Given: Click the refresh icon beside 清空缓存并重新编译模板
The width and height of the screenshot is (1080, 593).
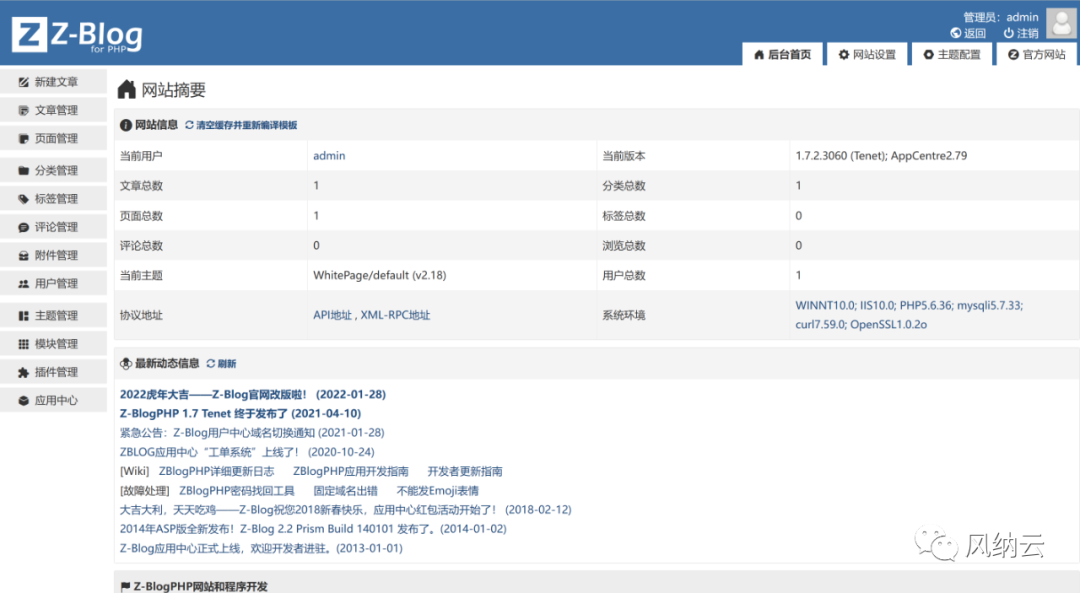Looking at the screenshot, I should pos(189,125).
